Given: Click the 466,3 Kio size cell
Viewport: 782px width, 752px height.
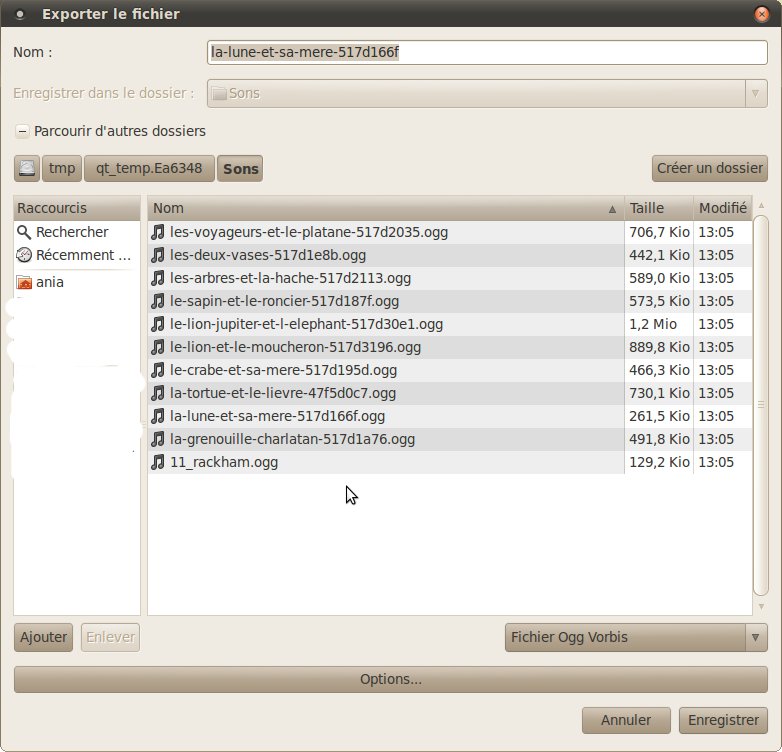Looking at the screenshot, I should (x=659, y=370).
